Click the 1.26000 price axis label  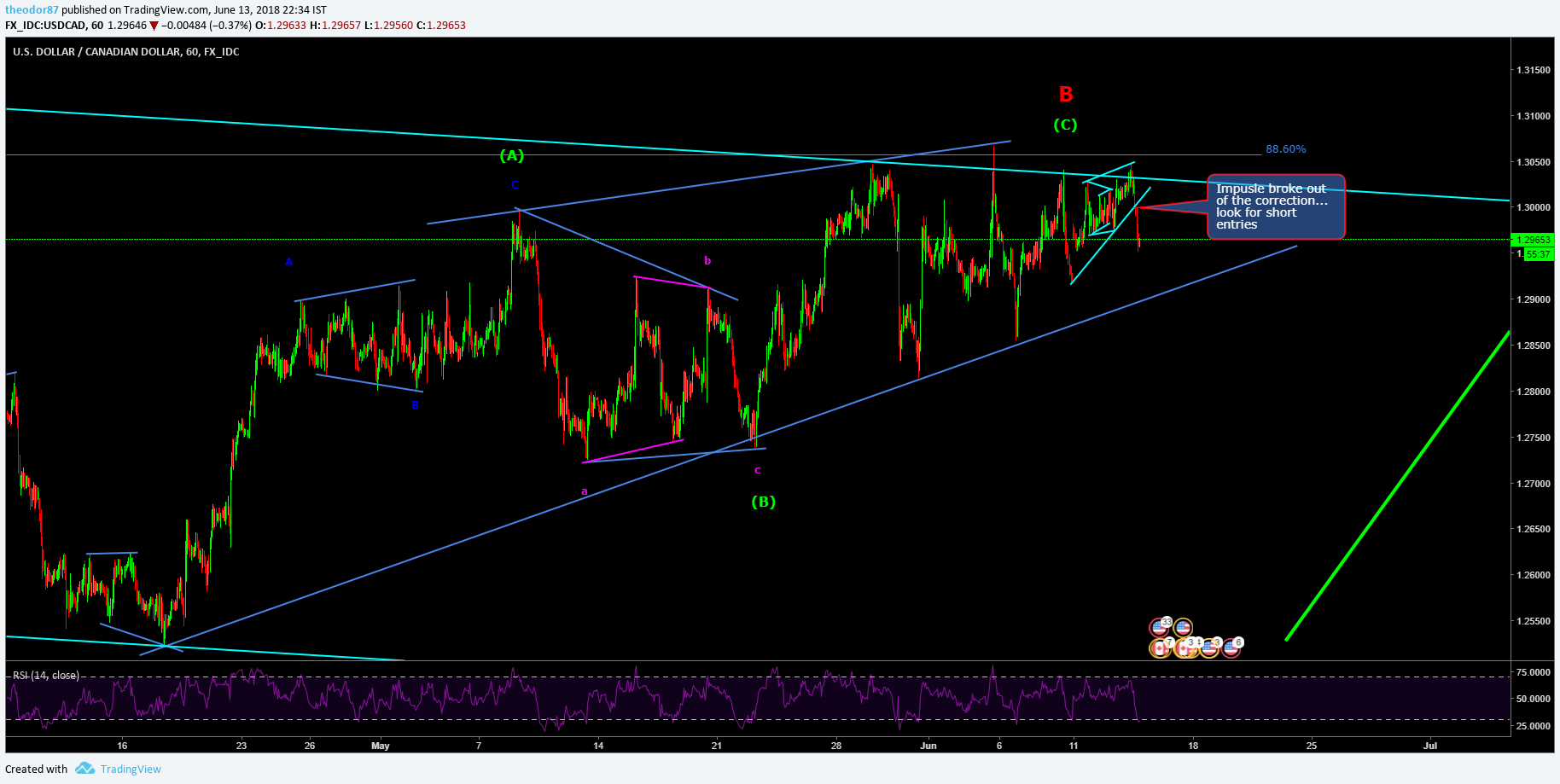(1534, 575)
